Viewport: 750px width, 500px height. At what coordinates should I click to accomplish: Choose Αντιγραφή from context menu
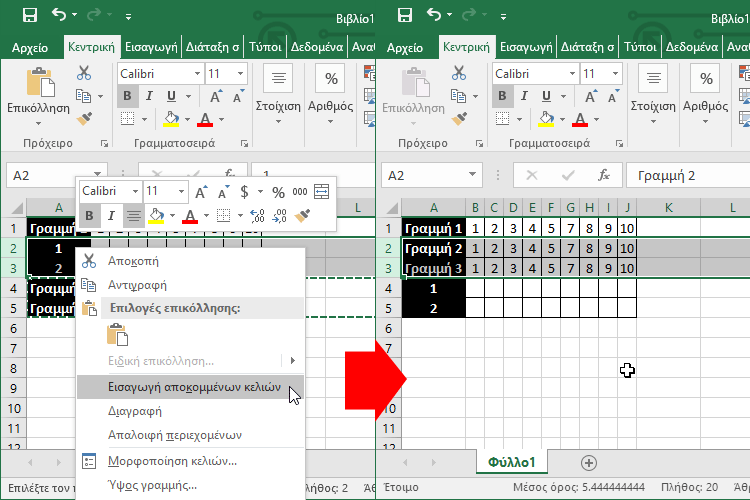pos(190,285)
